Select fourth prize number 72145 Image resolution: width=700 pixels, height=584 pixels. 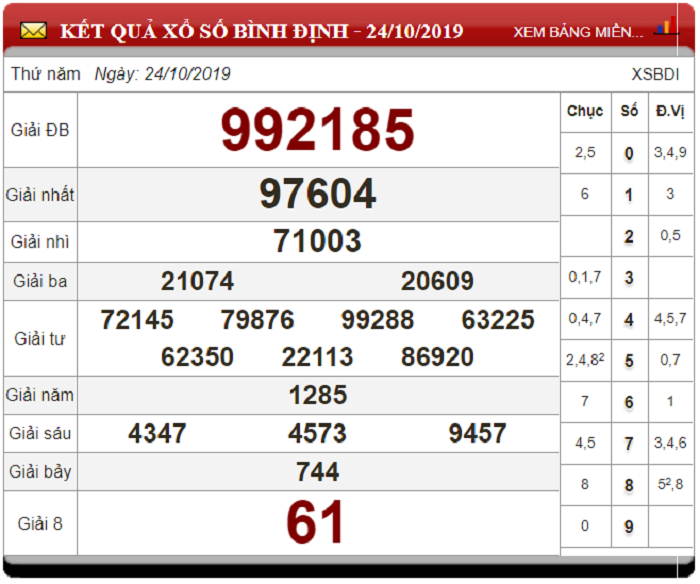(137, 320)
